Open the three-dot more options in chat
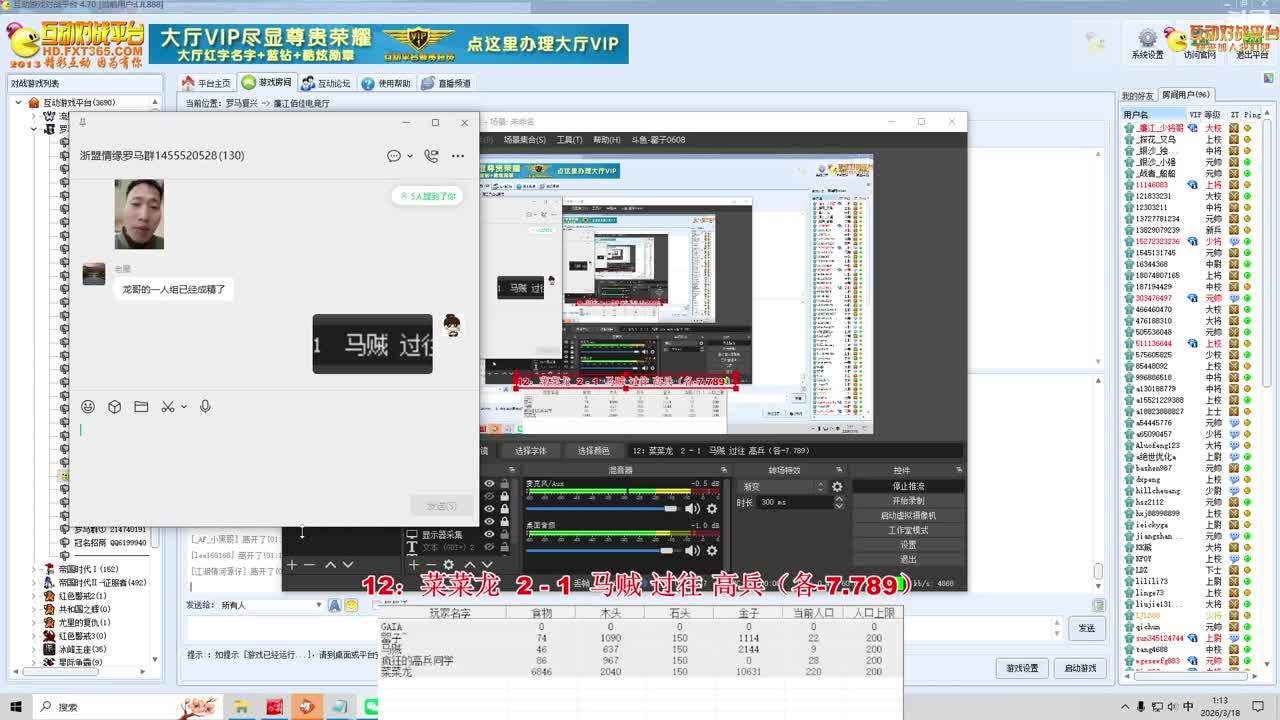 458,156
